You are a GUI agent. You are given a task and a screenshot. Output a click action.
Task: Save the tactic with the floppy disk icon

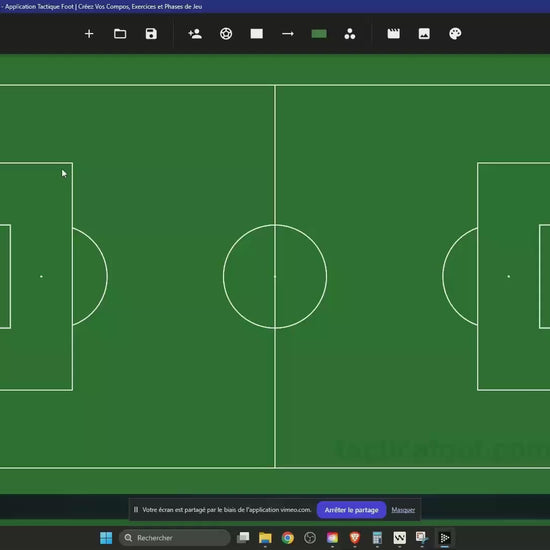click(x=151, y=34)
